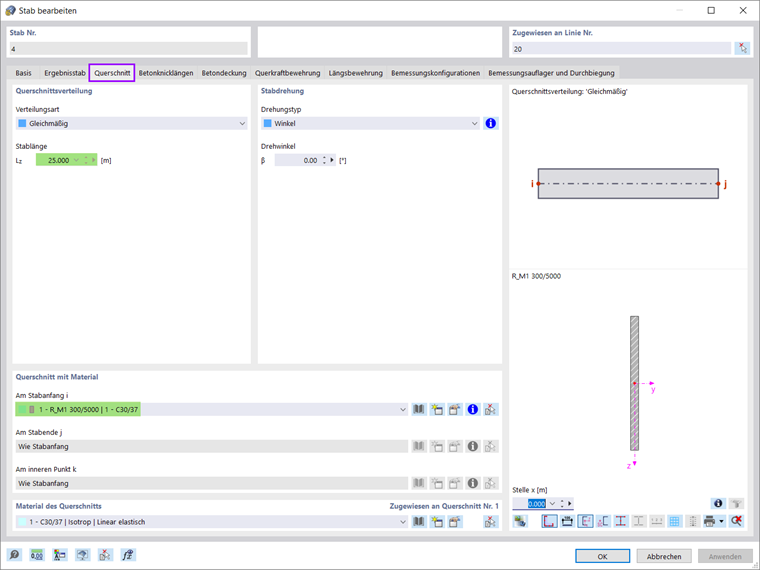760x570 pixels.
Task: Click the Drehwinkel β spinner arrows
Action: click(324, 160)
